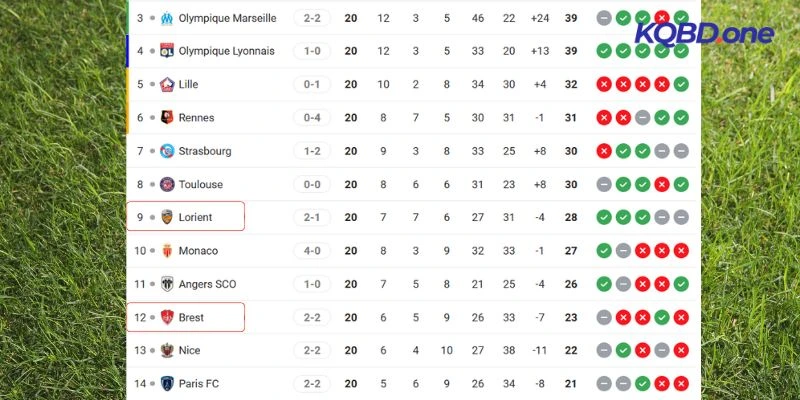Click the KQBD.one watermark logo
Screen dimensions: 800x400
point(705,33)
